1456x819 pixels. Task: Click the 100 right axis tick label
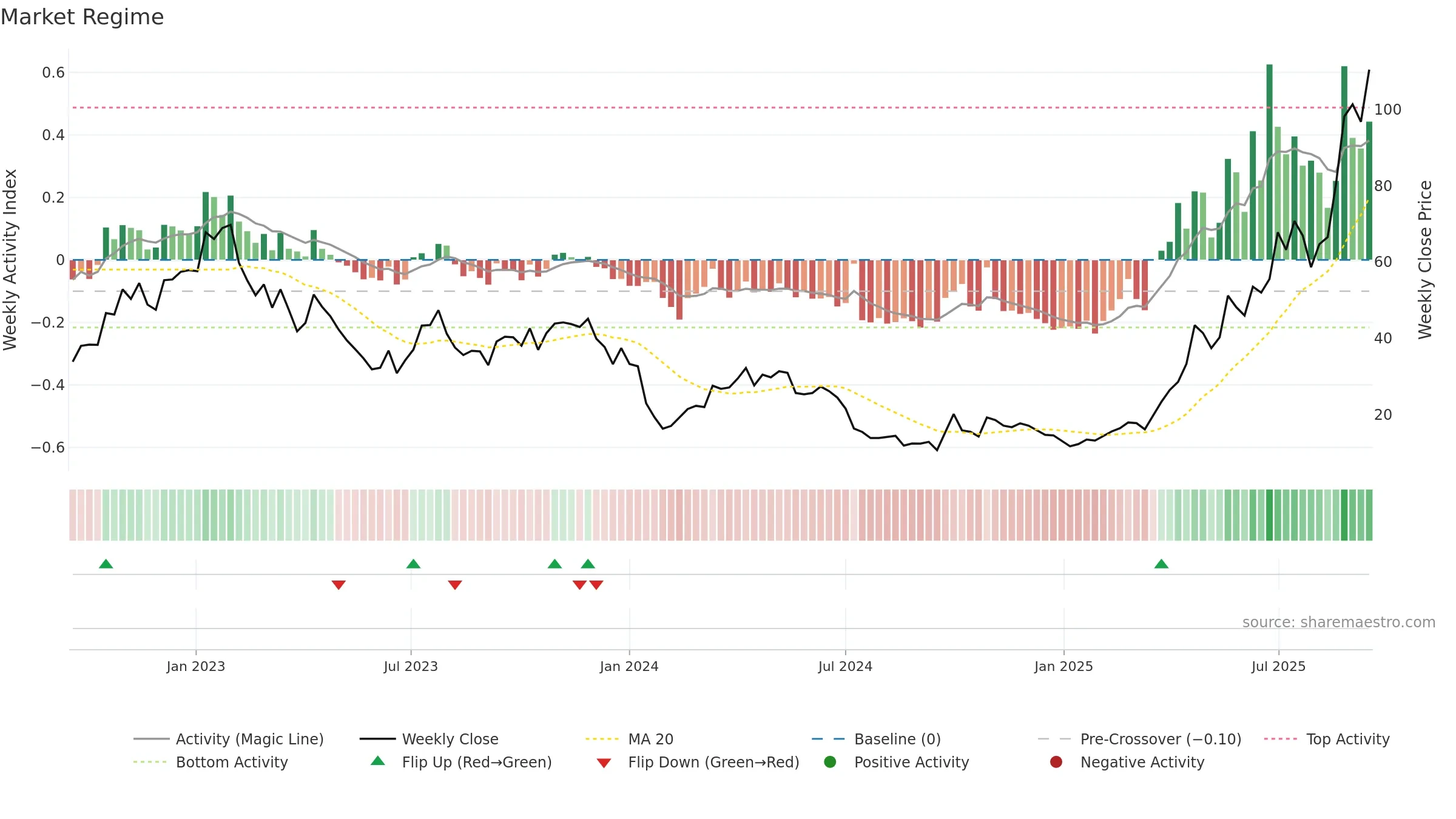1387,110
